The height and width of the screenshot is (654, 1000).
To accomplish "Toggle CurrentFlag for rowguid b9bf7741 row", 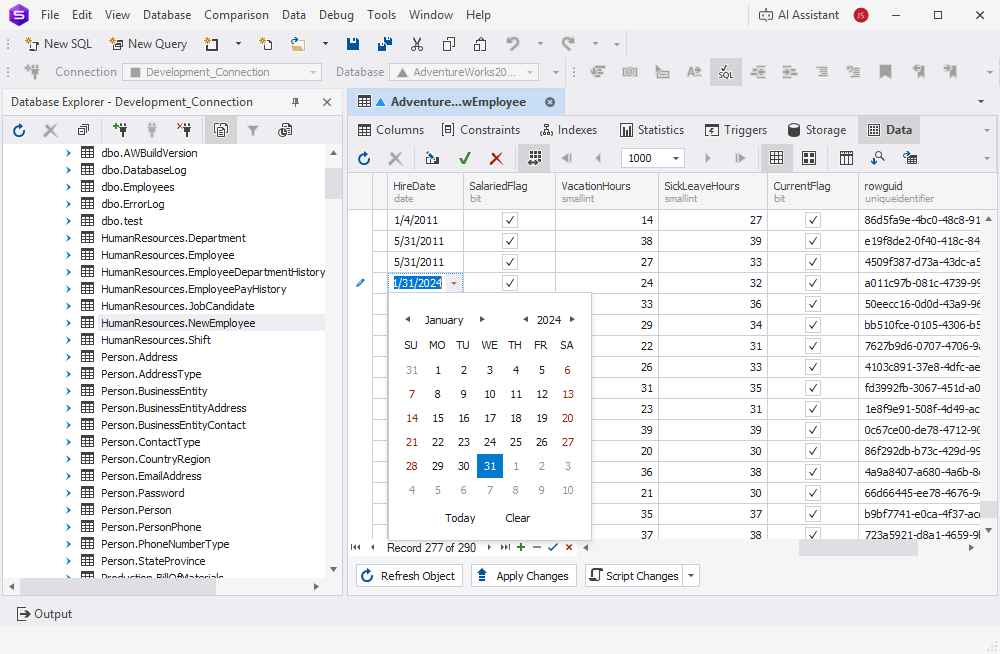I will coord(812,514).
